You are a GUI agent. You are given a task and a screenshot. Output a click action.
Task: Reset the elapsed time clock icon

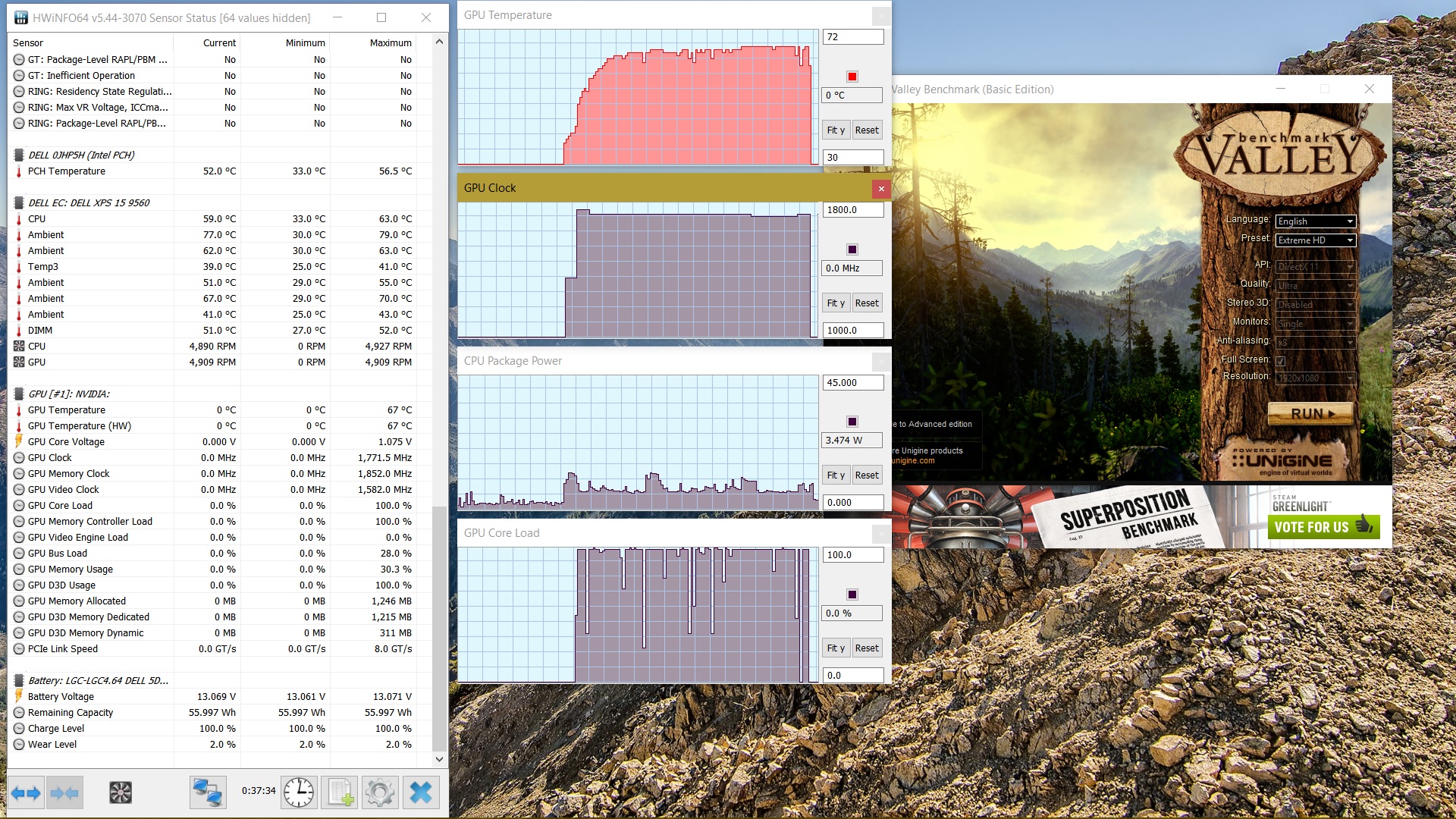pos(299,793)
